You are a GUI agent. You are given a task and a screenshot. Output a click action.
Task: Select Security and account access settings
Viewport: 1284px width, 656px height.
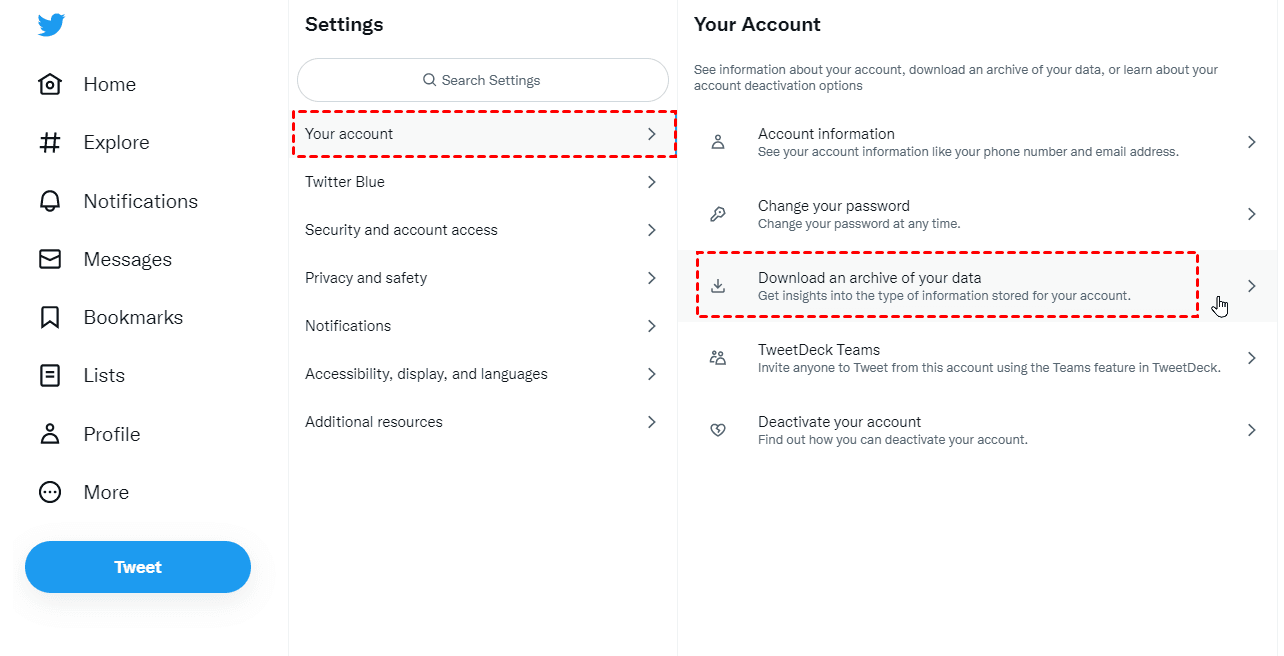click(401, 230)
